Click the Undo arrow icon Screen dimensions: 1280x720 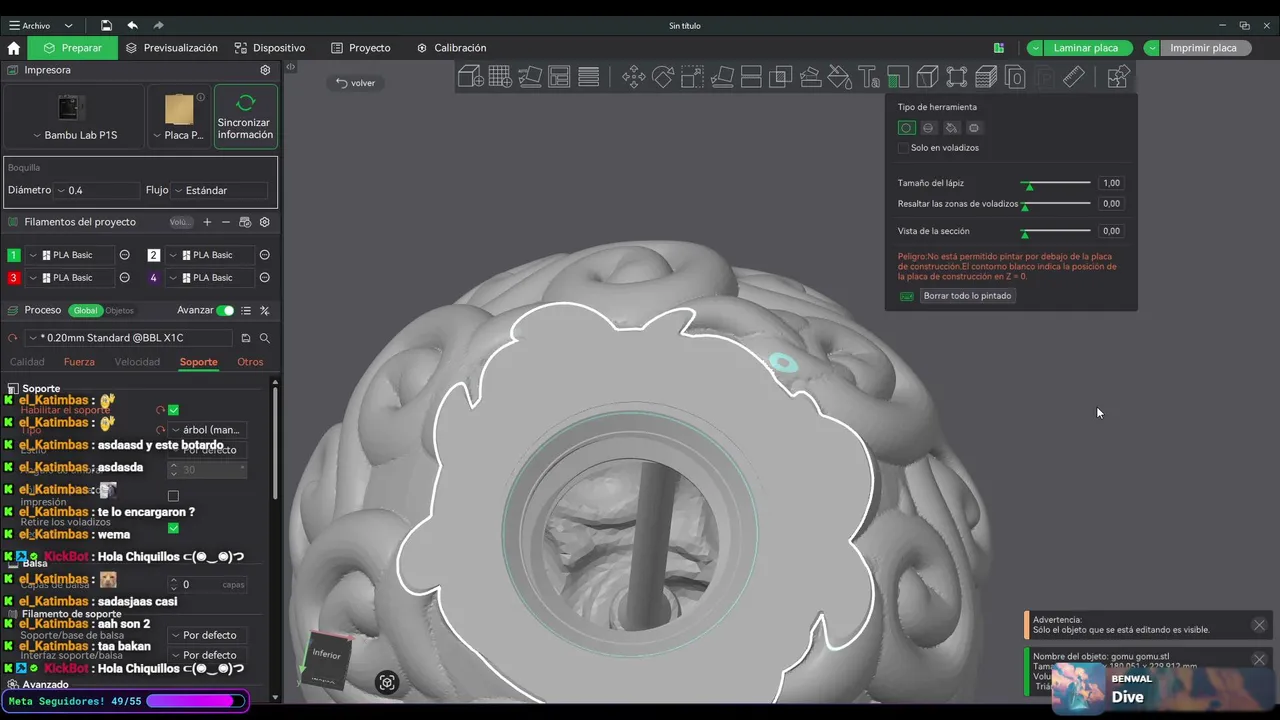point(132,25)
